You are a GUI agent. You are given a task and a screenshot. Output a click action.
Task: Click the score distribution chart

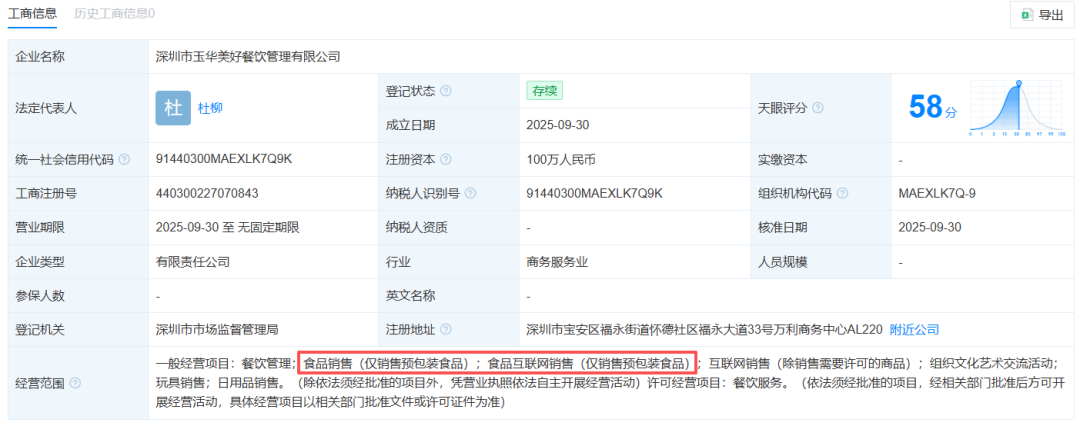point(1017,108)
